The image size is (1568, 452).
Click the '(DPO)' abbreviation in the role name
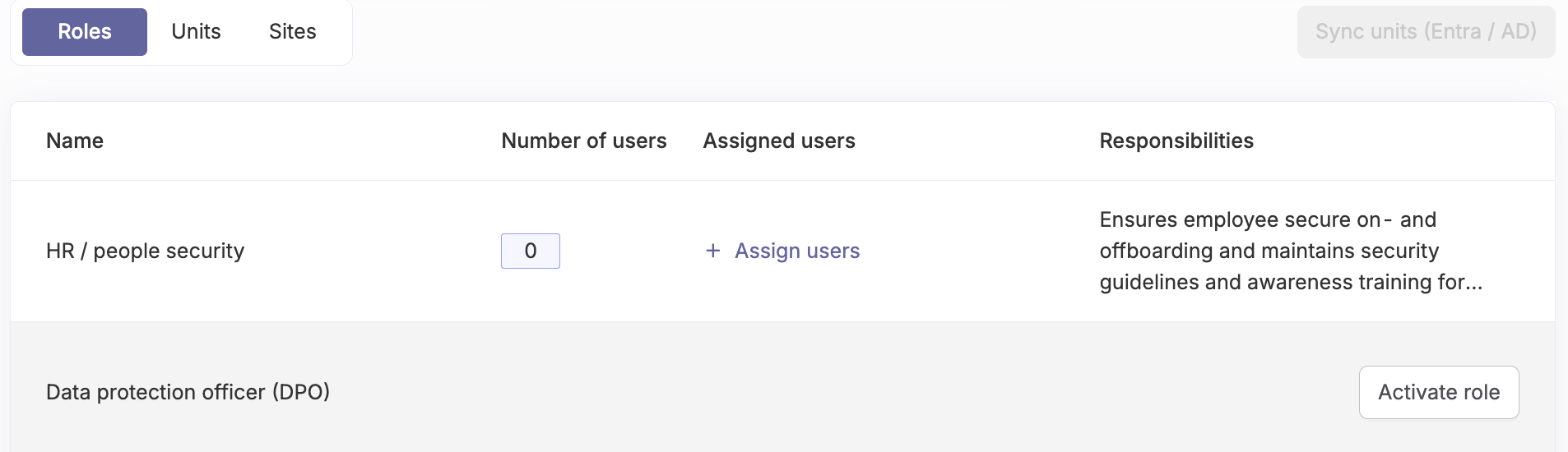coord(301,392)
